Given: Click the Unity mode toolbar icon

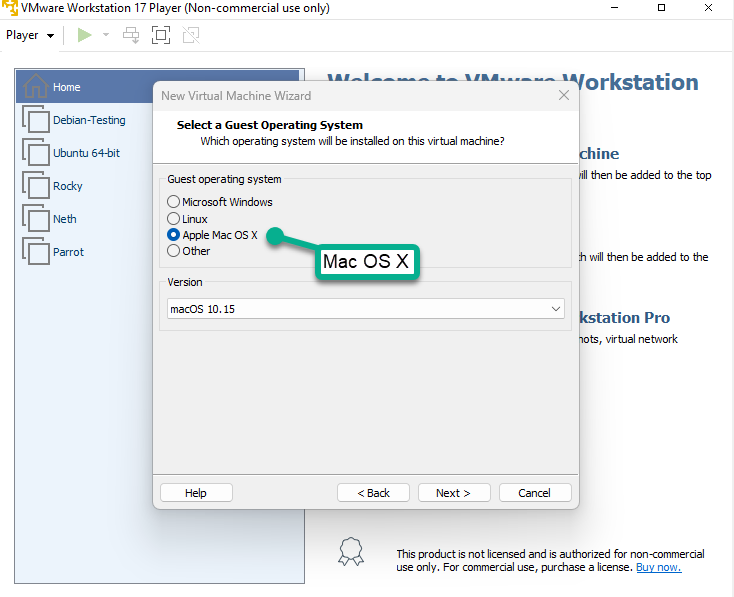Looking at the screenshot, I should pyautogui.click(x=191, y=35).
